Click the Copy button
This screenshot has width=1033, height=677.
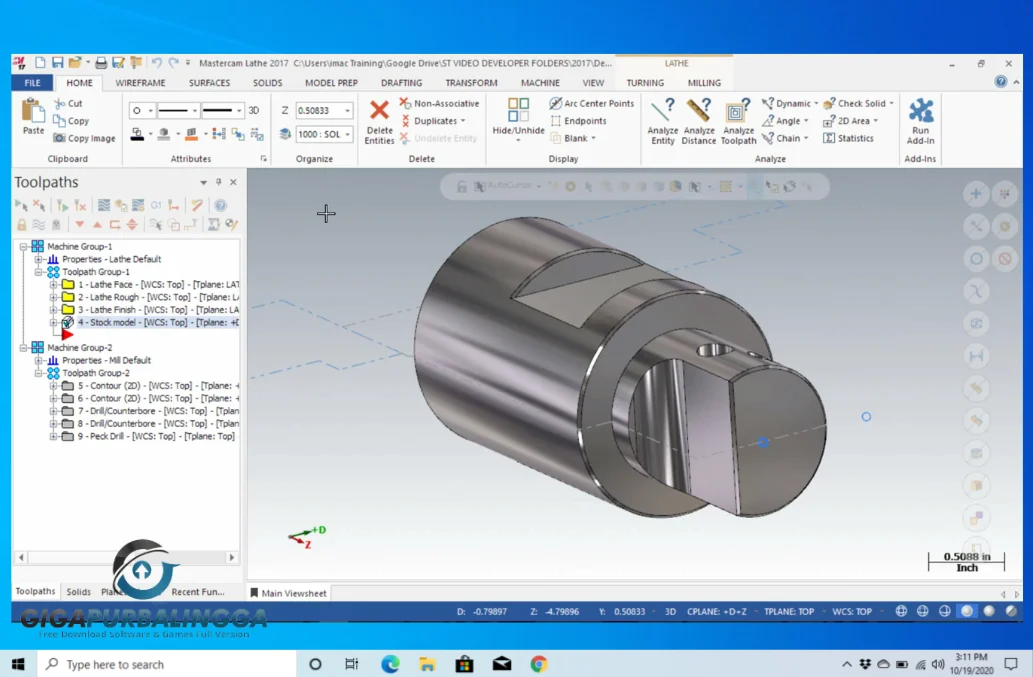coord(70,121)
